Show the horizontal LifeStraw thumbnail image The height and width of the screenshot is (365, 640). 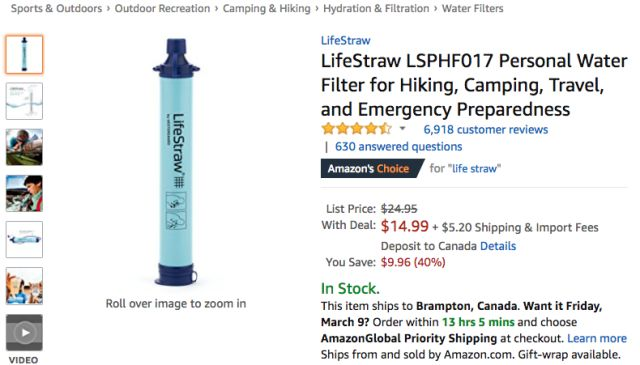pyautogui.click(x=24, y=240)
